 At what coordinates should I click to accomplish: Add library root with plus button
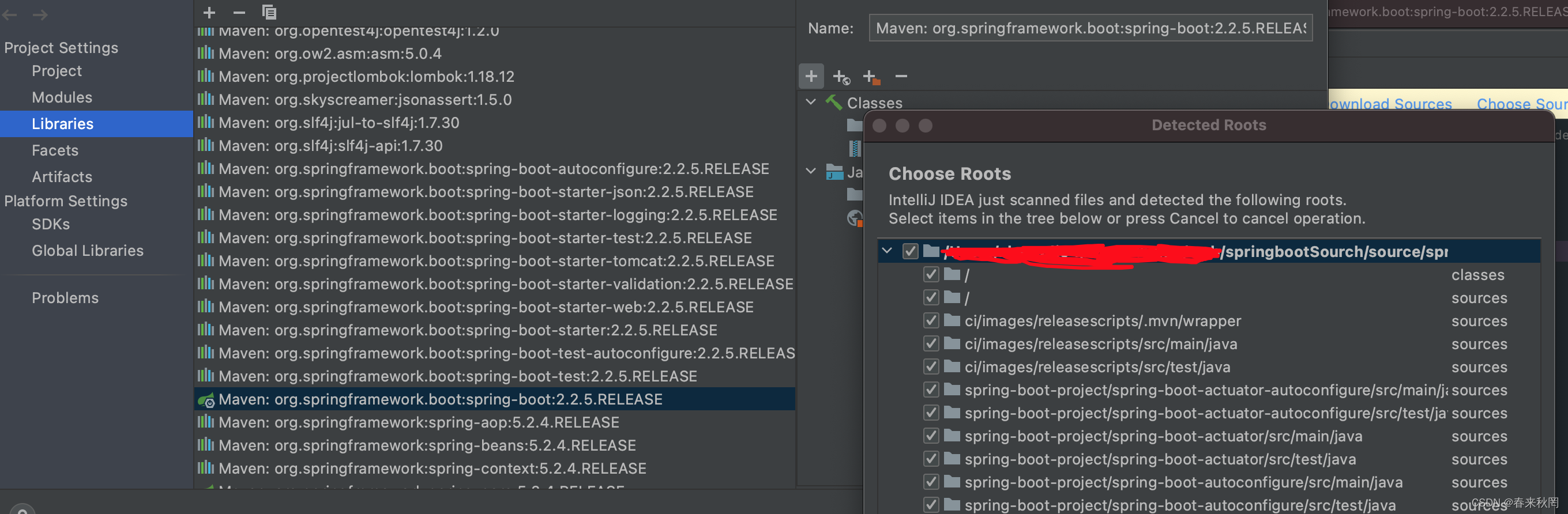(811, 76)
